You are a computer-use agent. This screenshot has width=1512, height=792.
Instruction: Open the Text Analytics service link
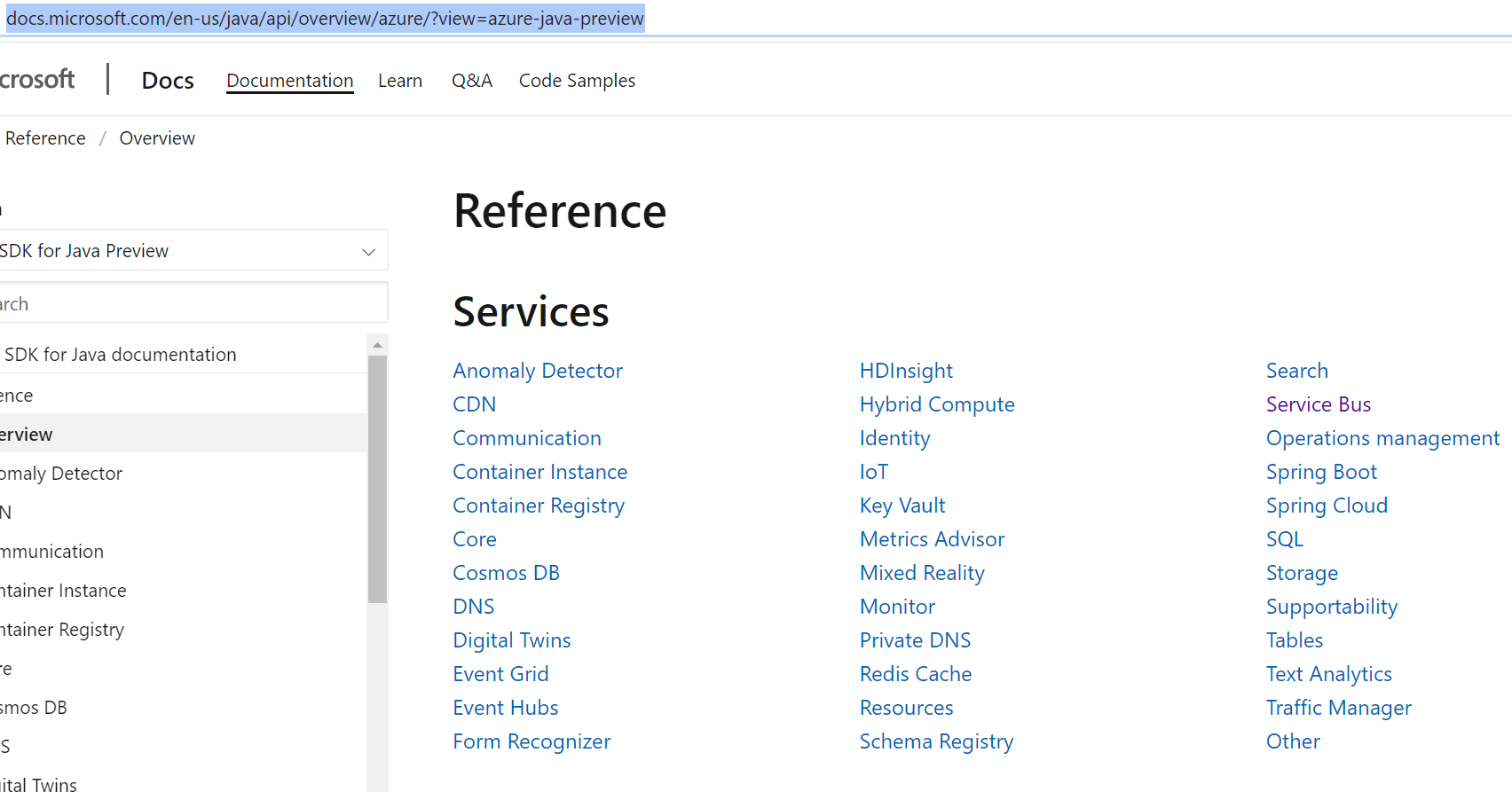tap(1329, 674)
